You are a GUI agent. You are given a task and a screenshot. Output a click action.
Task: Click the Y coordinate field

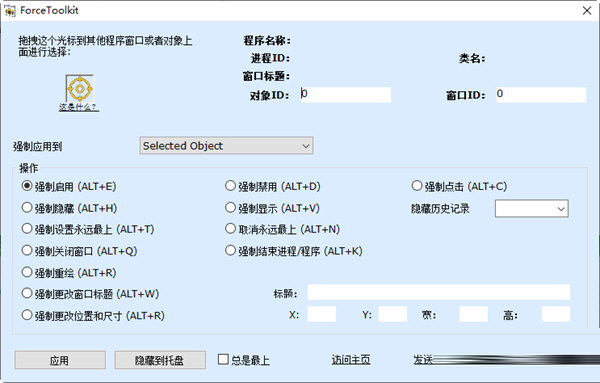(x=393, y=314)
